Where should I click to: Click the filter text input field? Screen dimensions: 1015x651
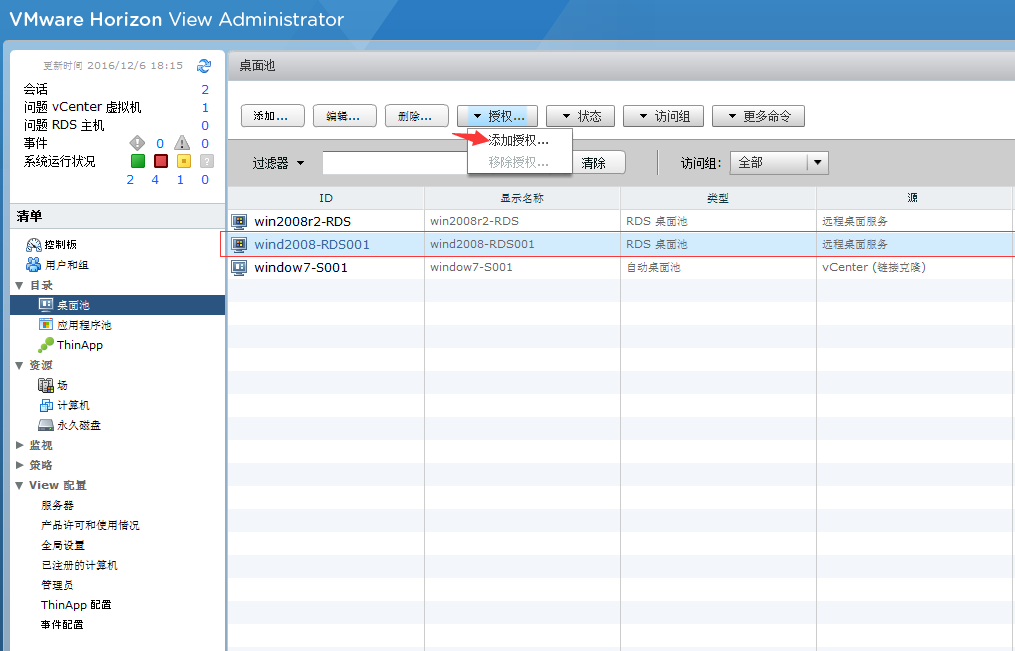395,162
